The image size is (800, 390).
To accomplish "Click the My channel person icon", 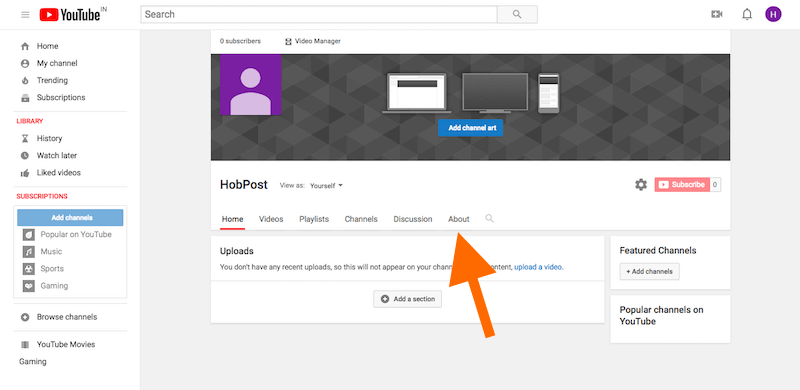I will [24, 63].
